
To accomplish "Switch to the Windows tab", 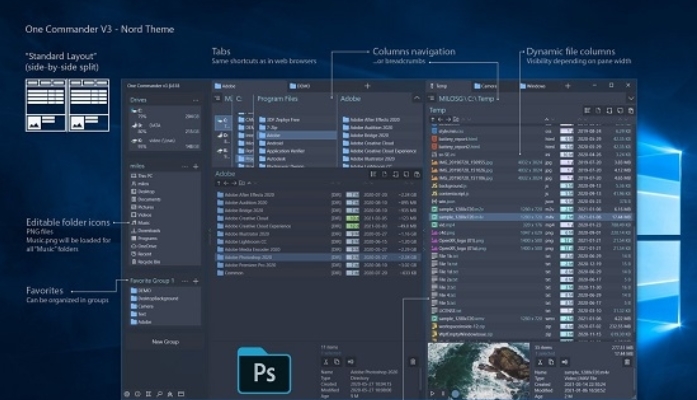I will (x=539, y=86).
